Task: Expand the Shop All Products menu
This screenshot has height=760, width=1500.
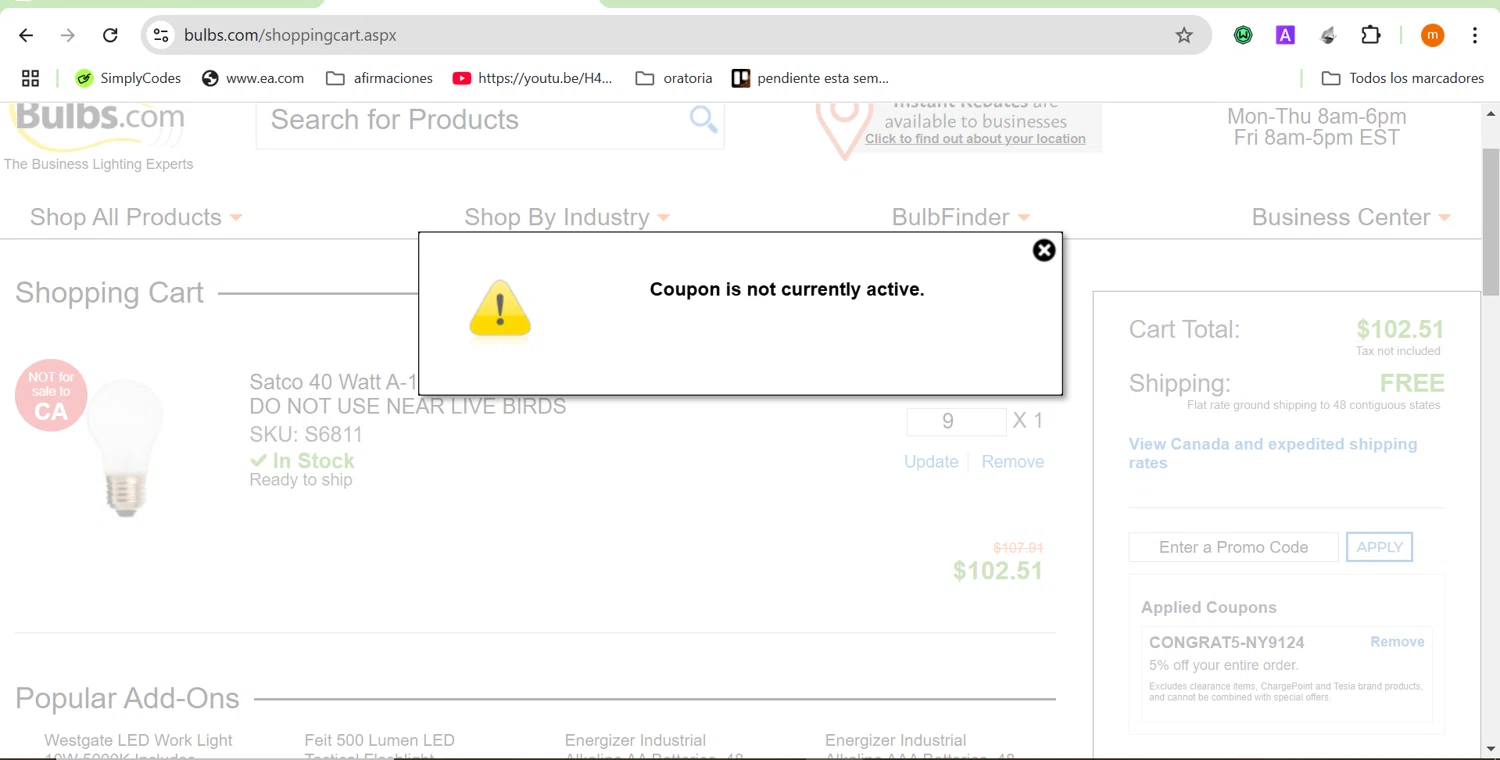Action: (x=136, y=217)
